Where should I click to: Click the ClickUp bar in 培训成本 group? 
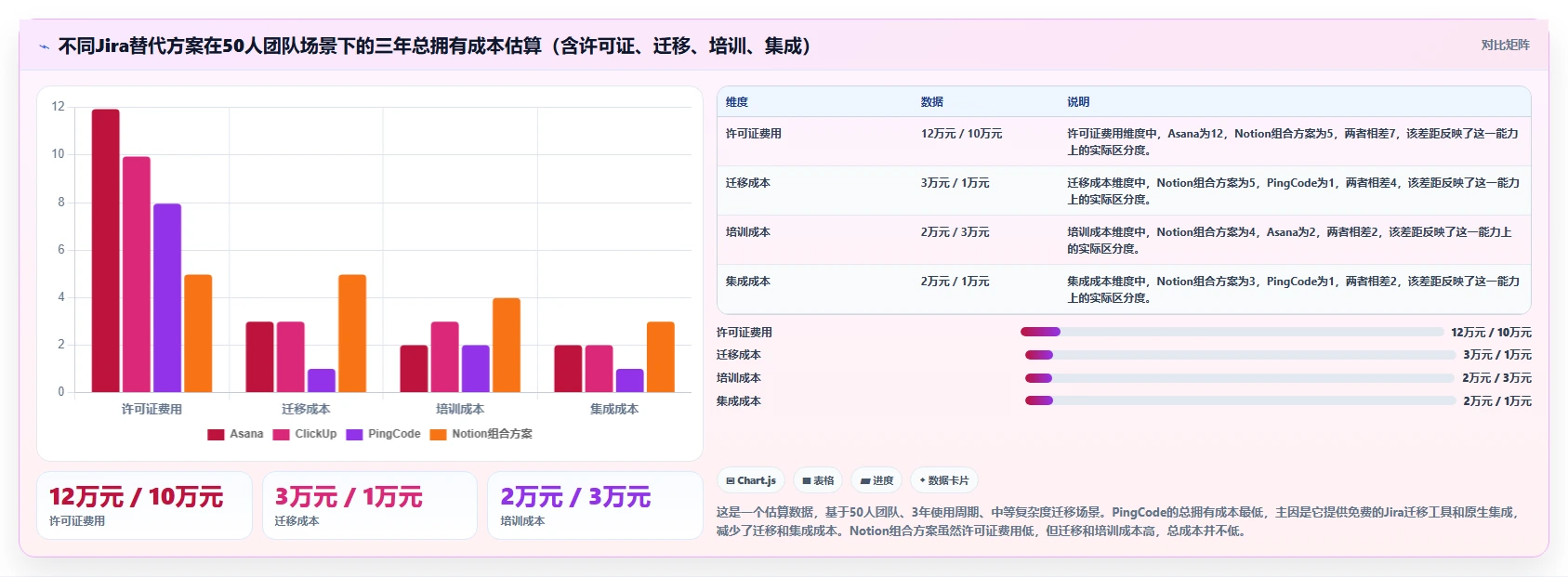coord(445,357)
